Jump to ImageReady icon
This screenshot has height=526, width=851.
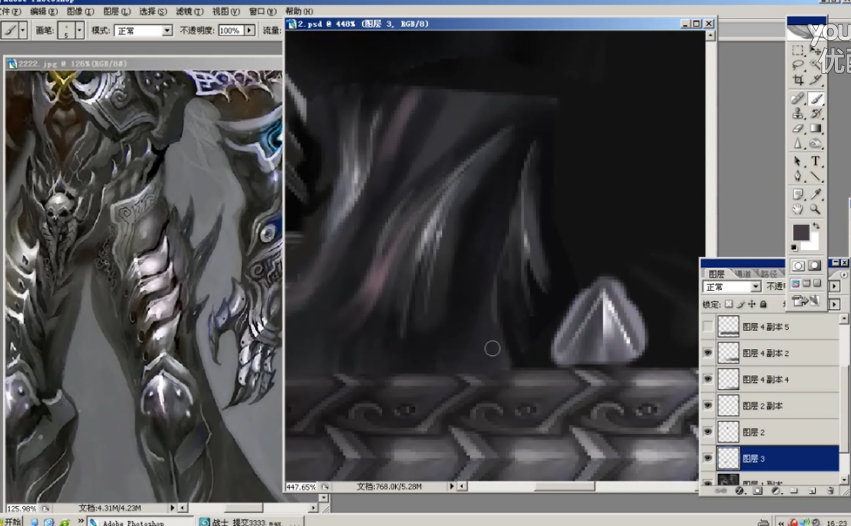(x=806, y=301)
